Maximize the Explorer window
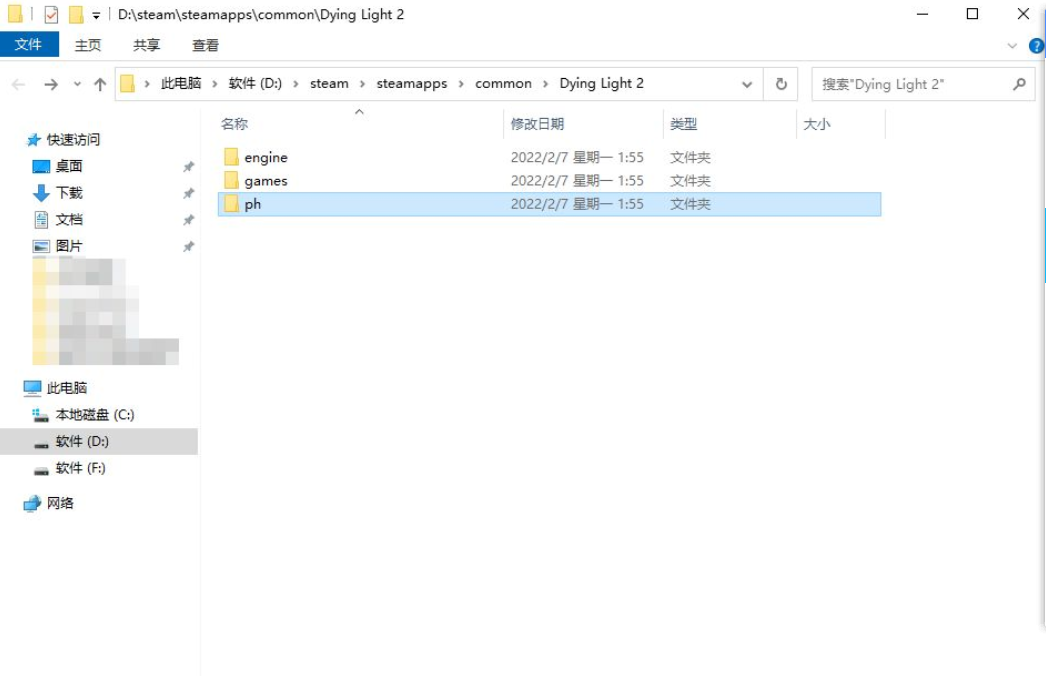The height and width of the screenshot is (676, 1046). tap(973, 14)
